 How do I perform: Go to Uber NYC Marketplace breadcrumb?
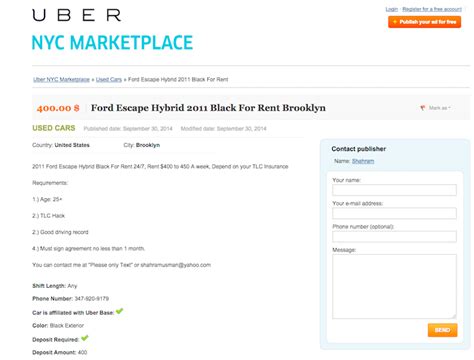pos(61,79)
